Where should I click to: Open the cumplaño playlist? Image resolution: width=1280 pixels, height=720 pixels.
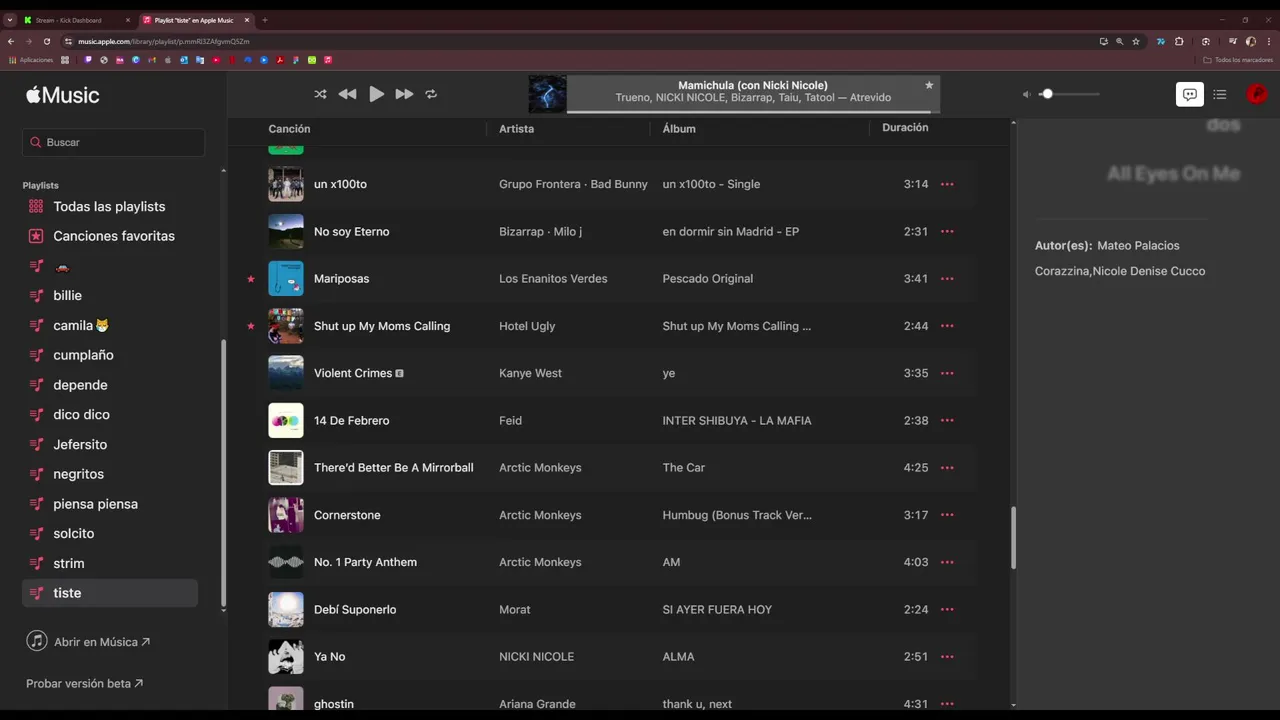109,355
